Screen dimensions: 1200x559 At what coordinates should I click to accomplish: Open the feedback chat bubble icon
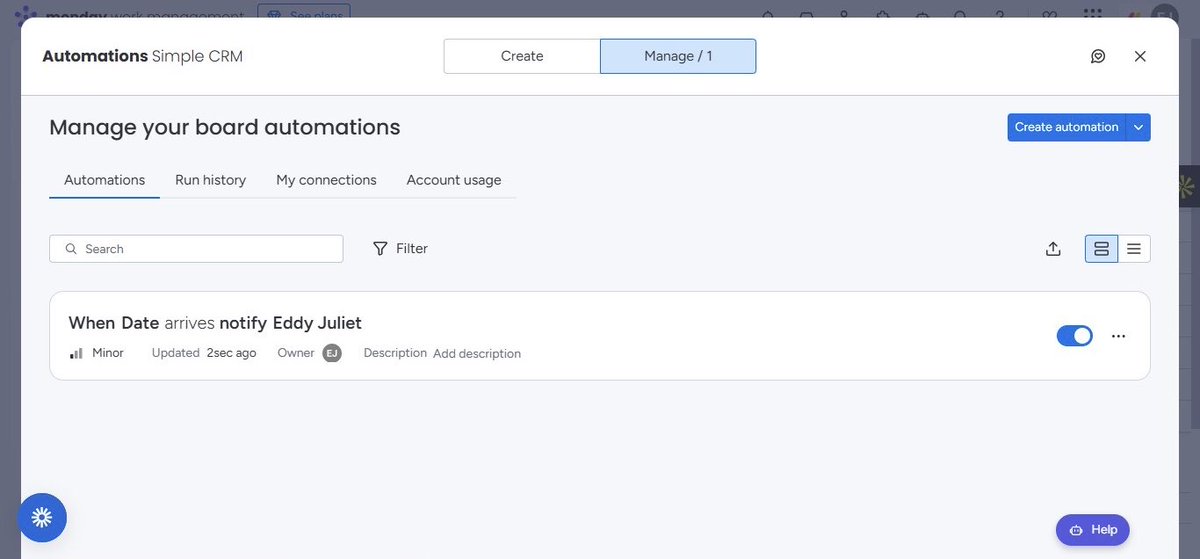click(x=1098, y=56)
